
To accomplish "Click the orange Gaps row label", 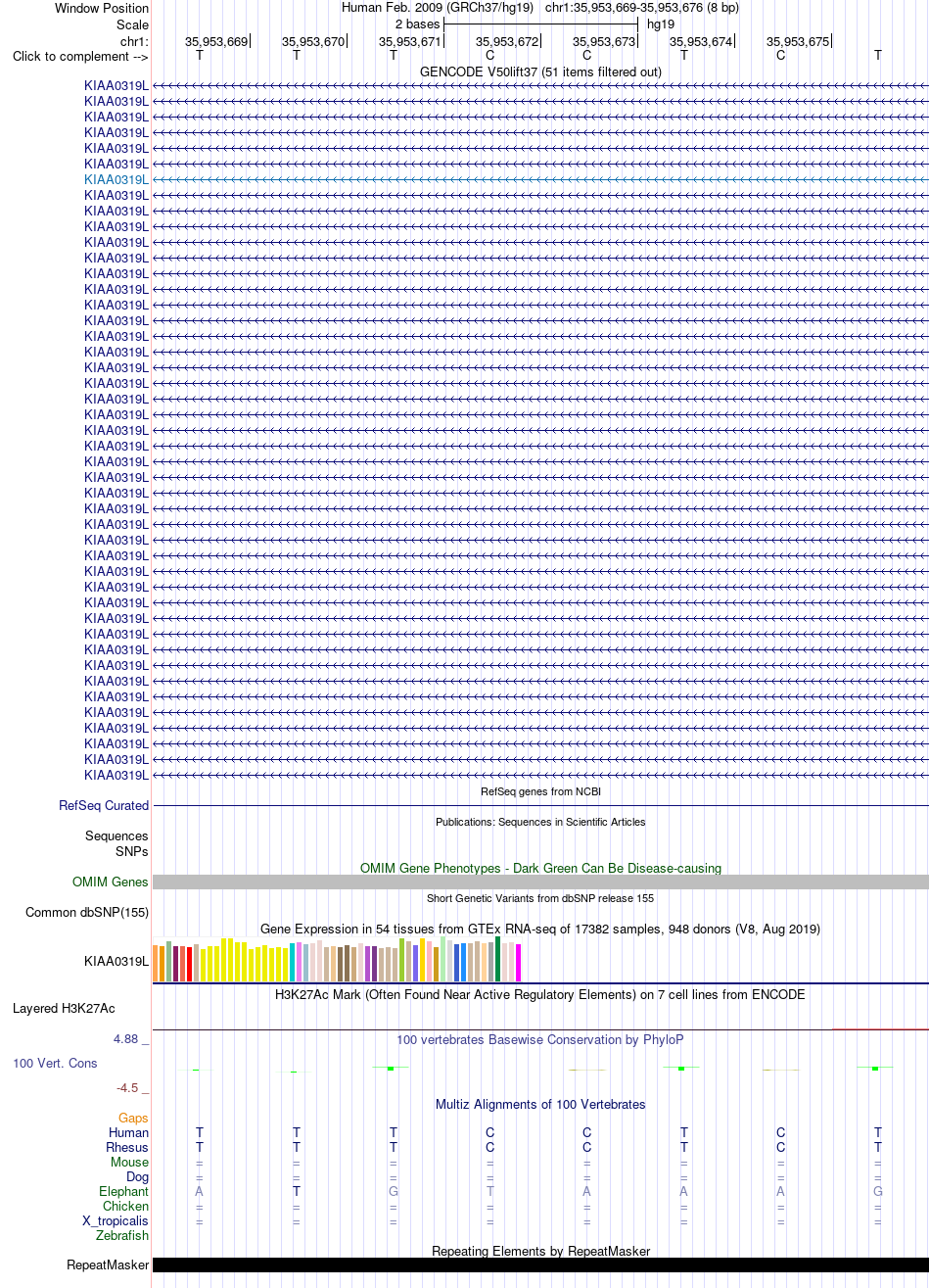I will [x=133, y=1118].
